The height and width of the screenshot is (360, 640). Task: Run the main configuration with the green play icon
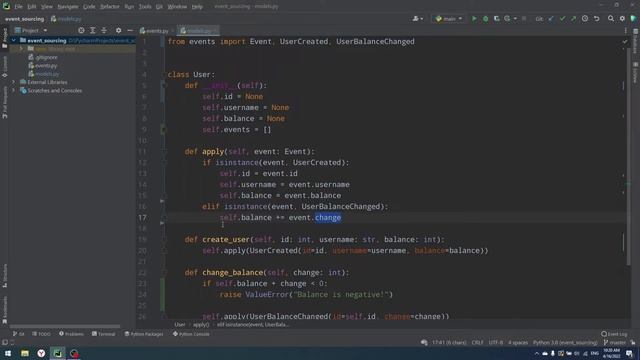pos(474,19)
